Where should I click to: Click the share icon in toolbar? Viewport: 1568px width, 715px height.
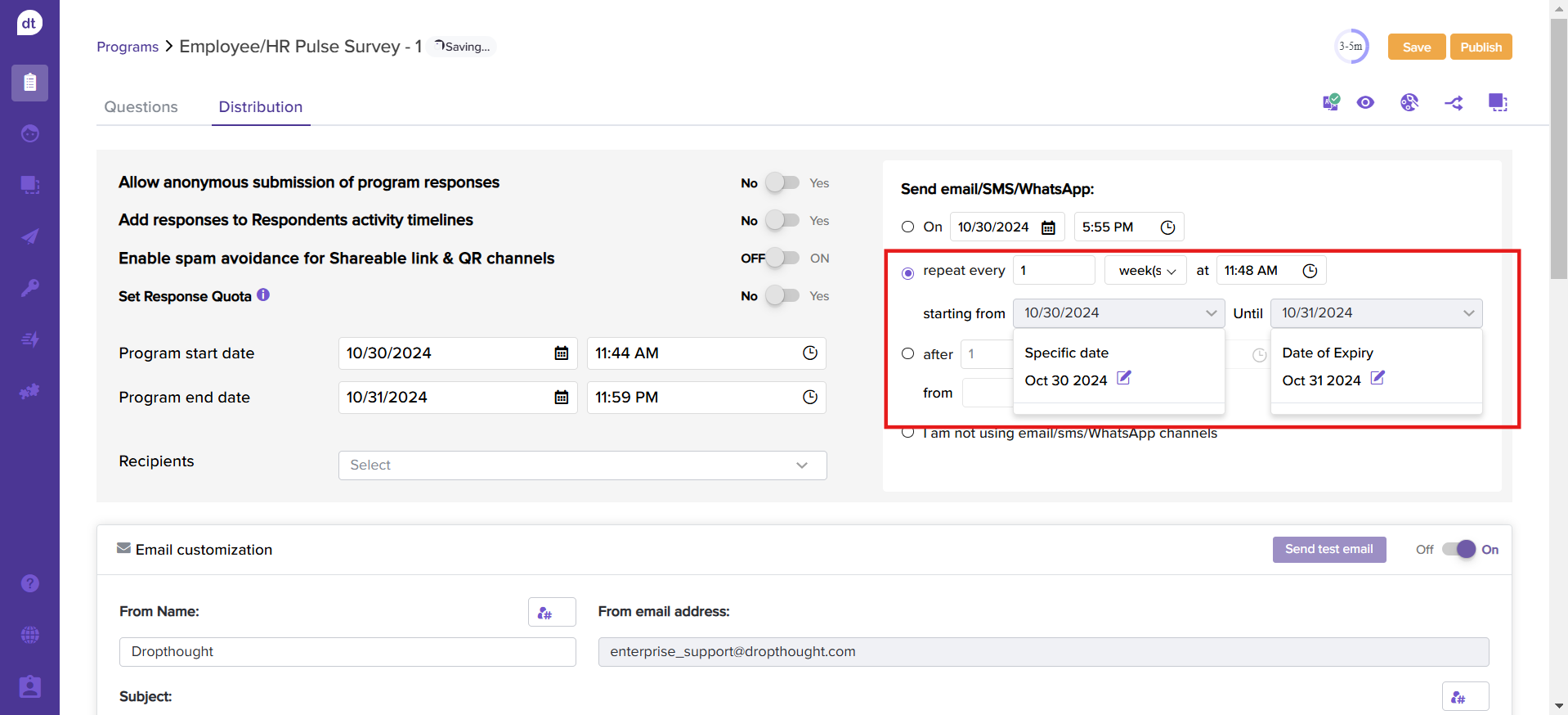(1454, 103)
